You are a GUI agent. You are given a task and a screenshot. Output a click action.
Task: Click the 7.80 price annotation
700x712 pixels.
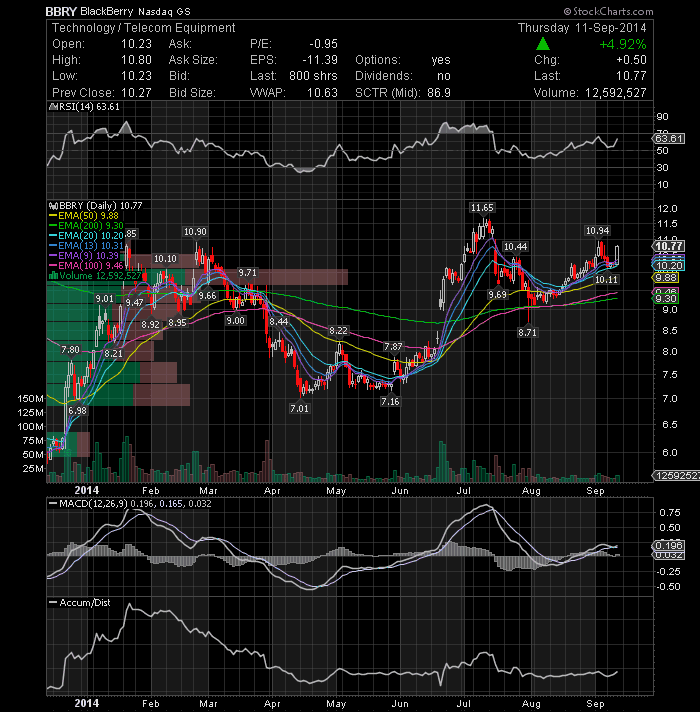(x=70, y=350)
